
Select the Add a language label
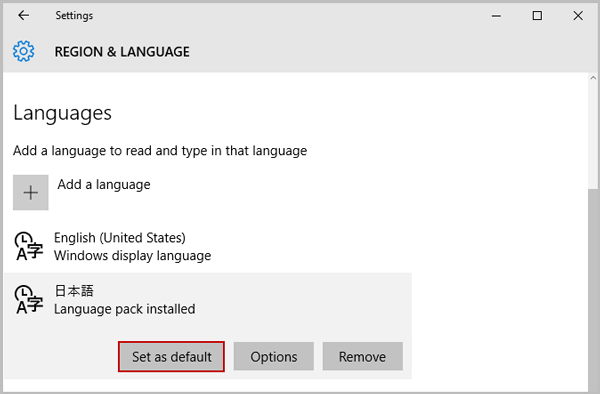click(x=104, y=184)
